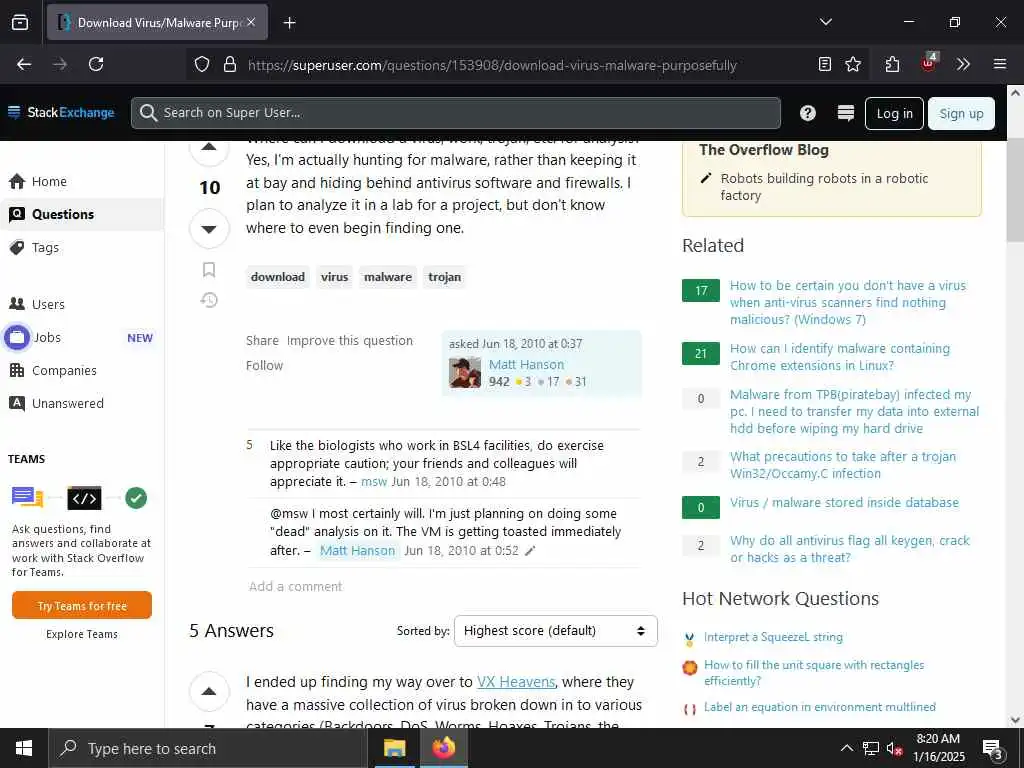Close the Download Virus/Malware tab
The width and height of the screenshot is (1024, 768).
(251, 22)
